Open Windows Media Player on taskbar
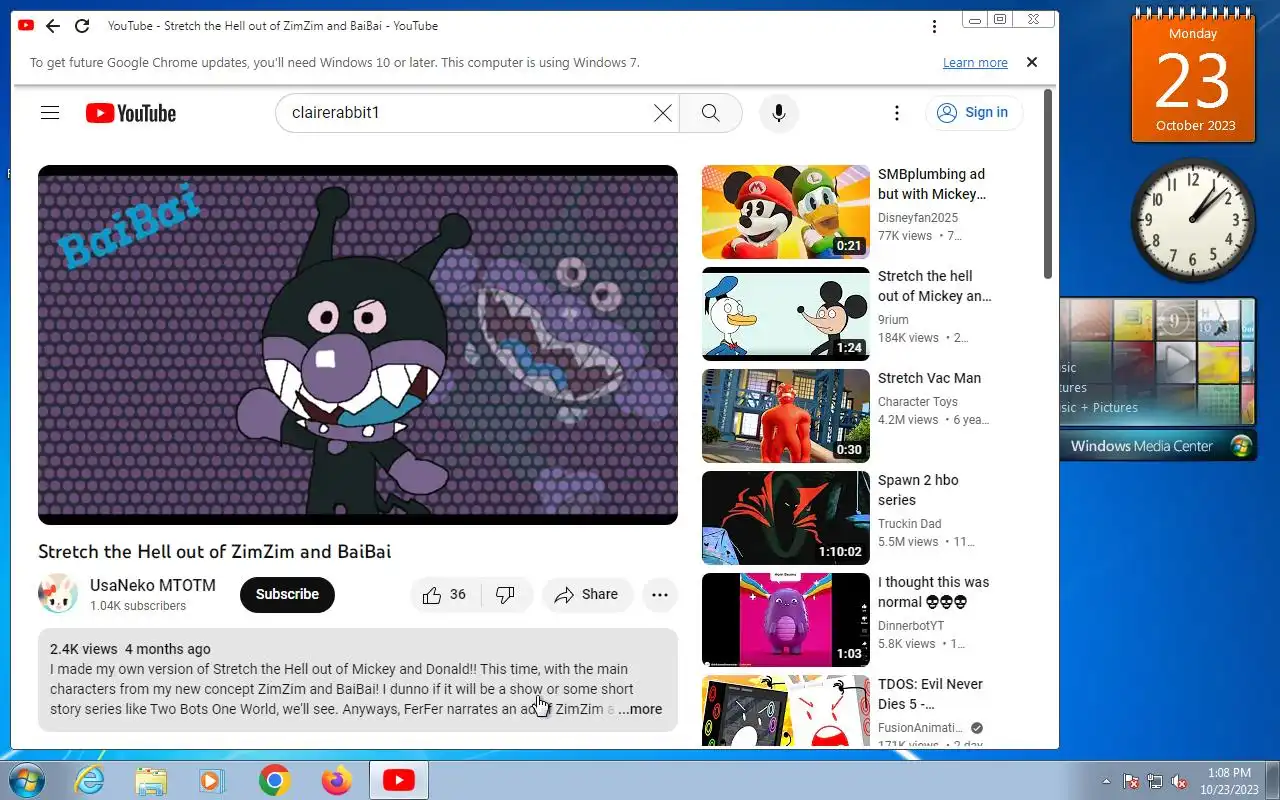 click(212, 781)
